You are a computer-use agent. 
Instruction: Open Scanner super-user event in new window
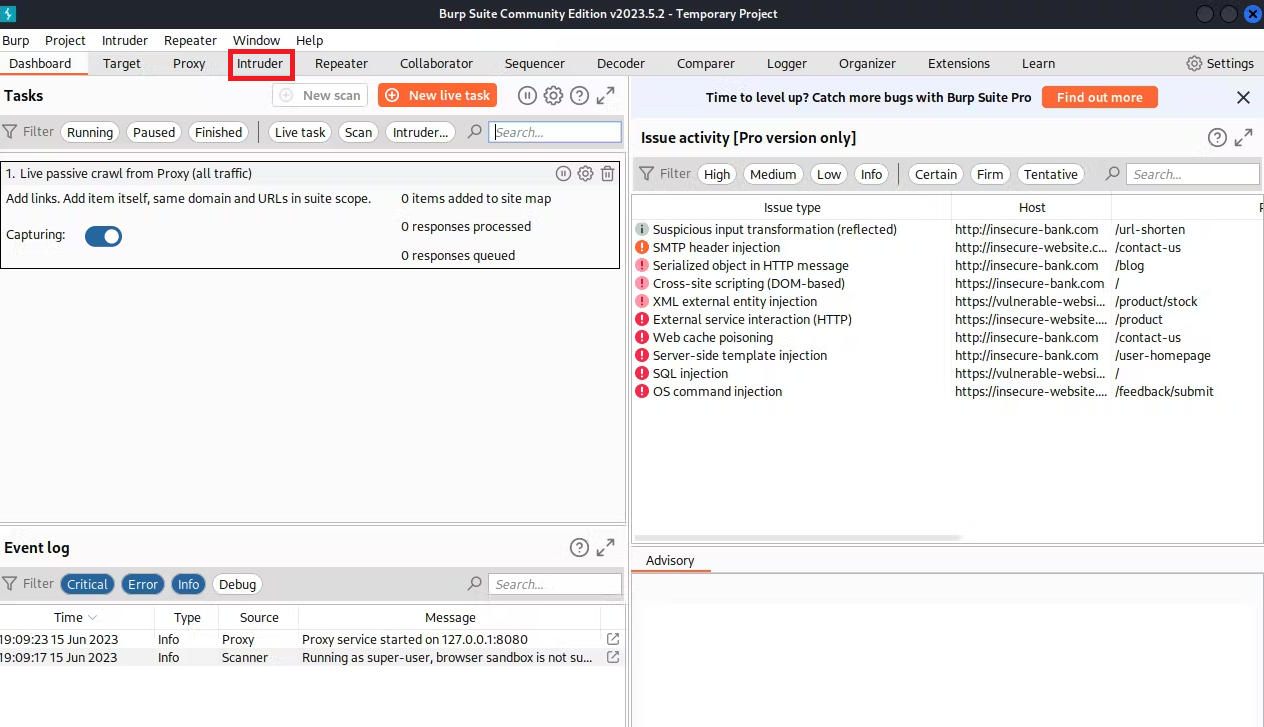coord(613,657)
